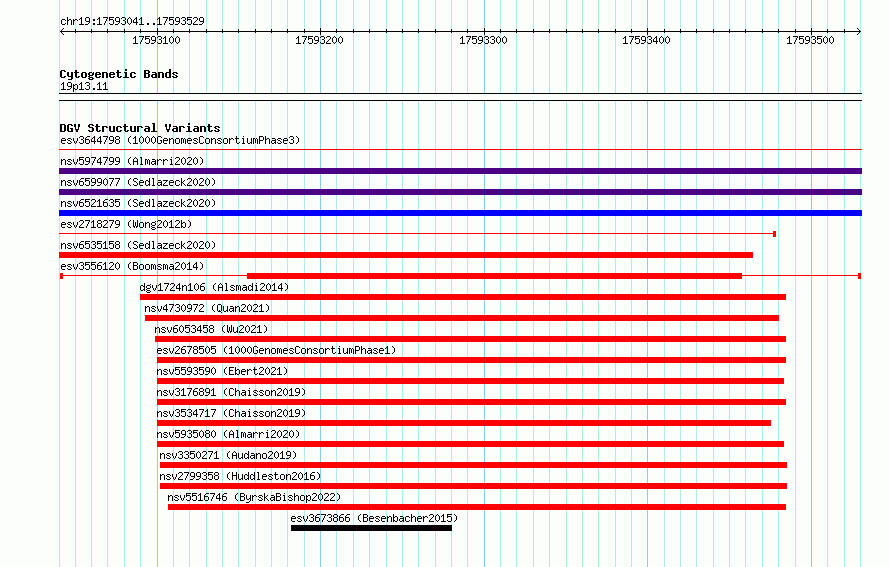Open the esv2718279 (Wong2012b) label
Screen dimensions: 890x567
[126, 224]
